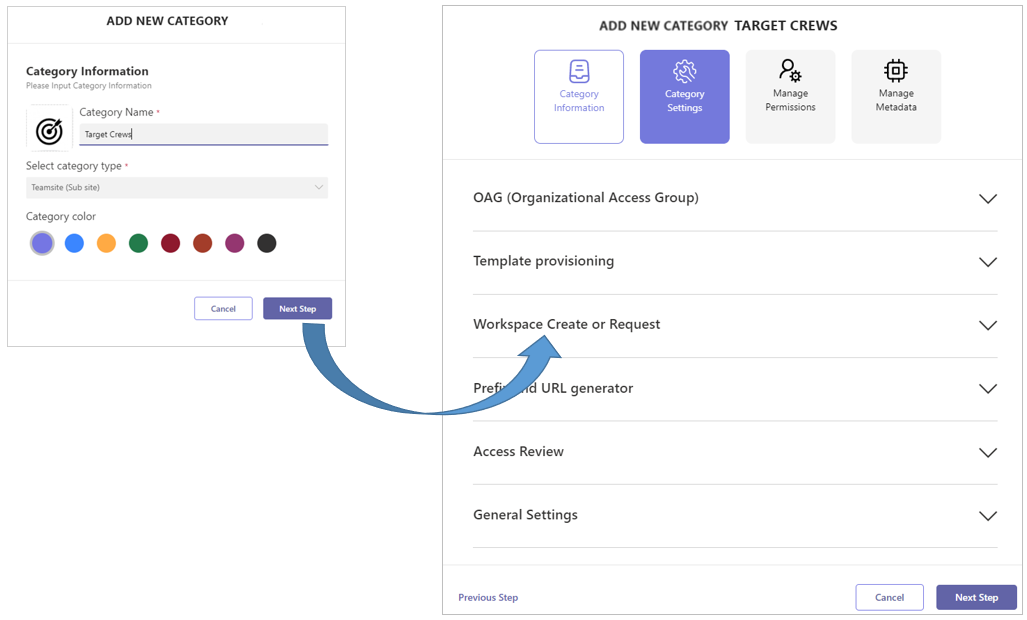This screenshot has width=1027, height=620.
Task: Open Manage Permissions user-gear icon
Action: click(791, 70)
